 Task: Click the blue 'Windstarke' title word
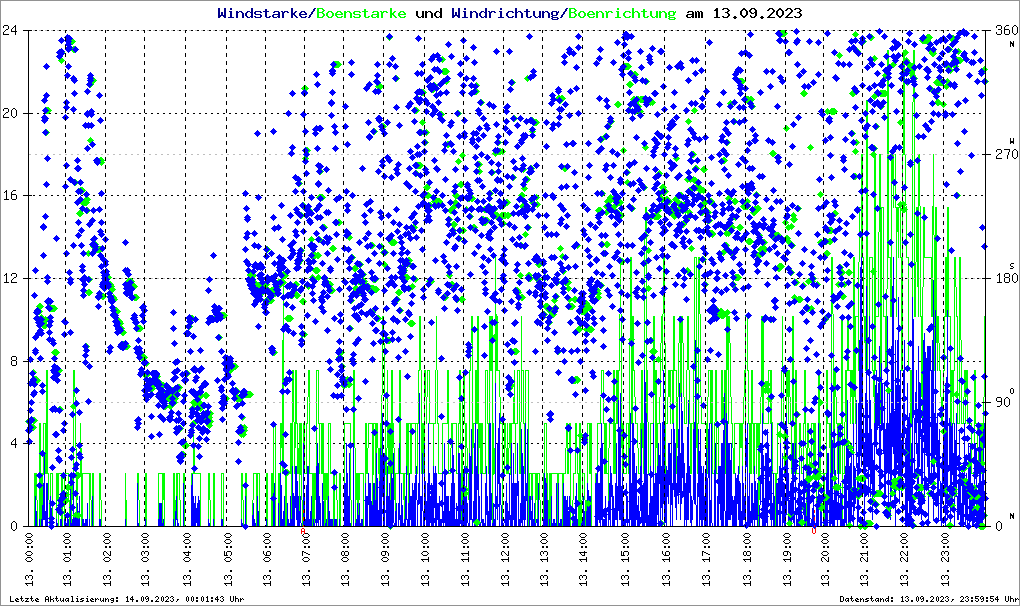point(264,13)
